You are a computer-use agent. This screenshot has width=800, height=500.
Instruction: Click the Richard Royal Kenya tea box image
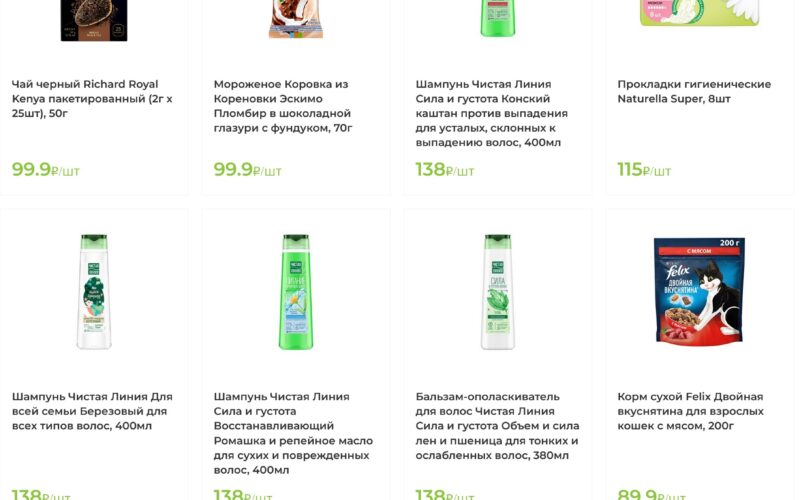click(94, 20)
